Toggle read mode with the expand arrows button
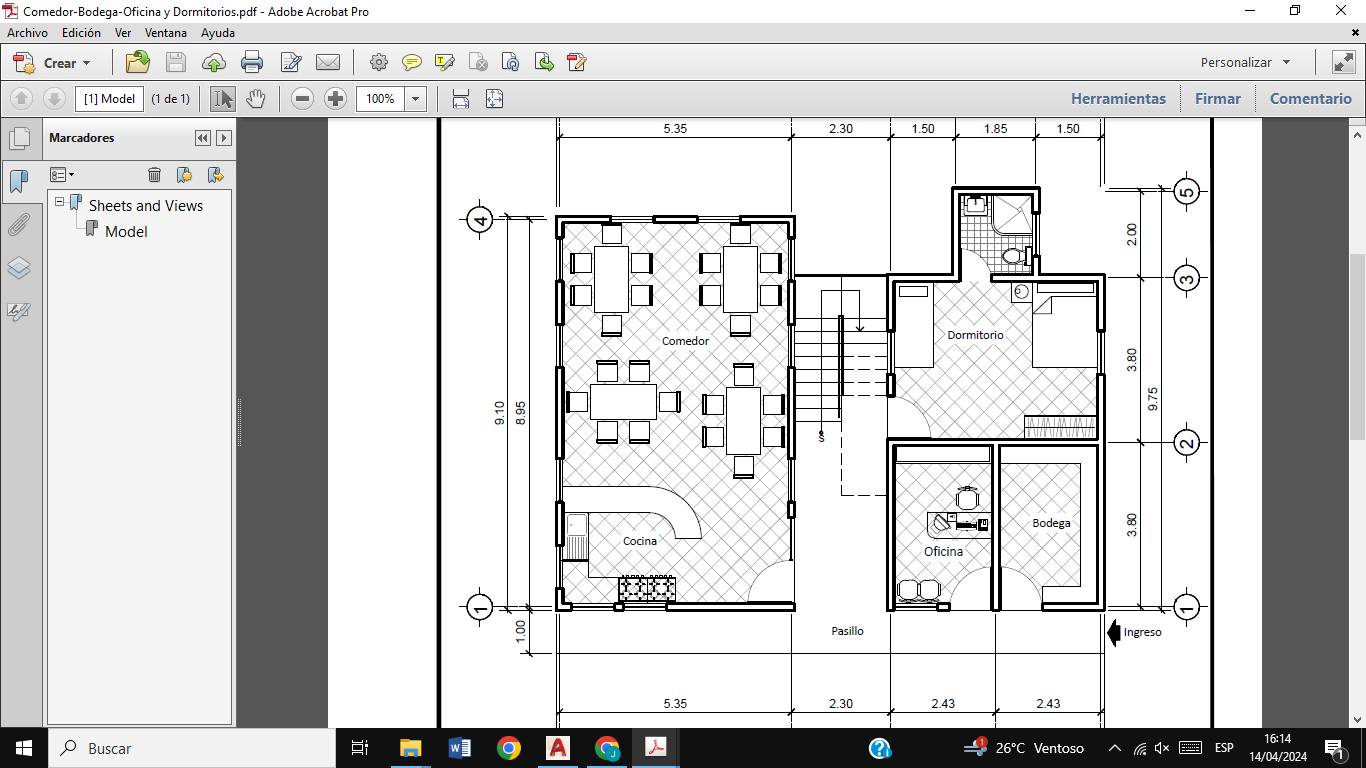1366x768 pixels. pos(1343,62)
